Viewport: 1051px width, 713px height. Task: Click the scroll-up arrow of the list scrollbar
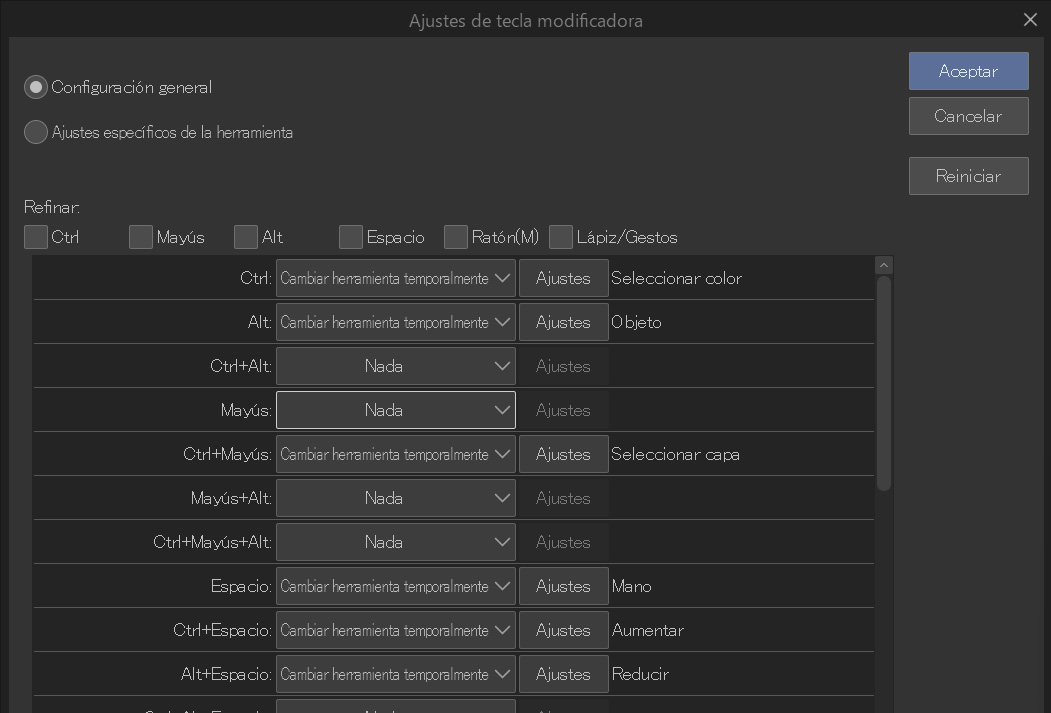click(883, 266)
